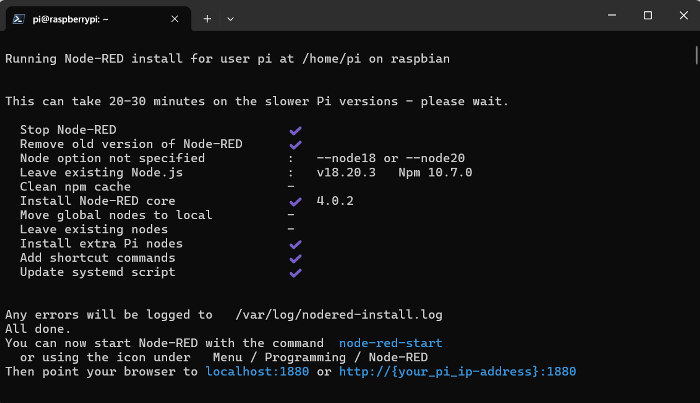Click the localhost:1880 link
This screenshot has width=700, height=403.
click(x=257, y=372)
